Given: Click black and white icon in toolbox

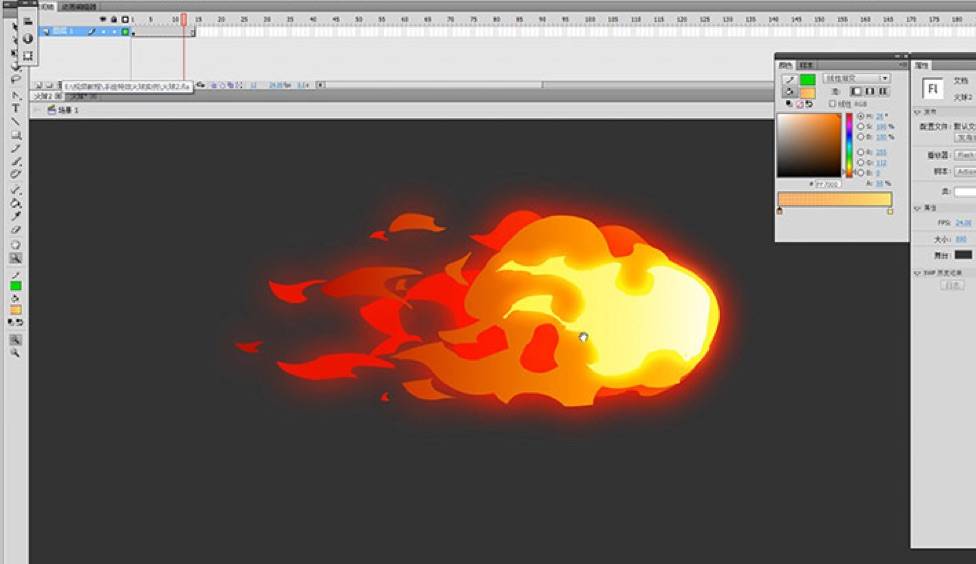Looking at the screenshot, I should pyautogui.click(x=11, y=322).
